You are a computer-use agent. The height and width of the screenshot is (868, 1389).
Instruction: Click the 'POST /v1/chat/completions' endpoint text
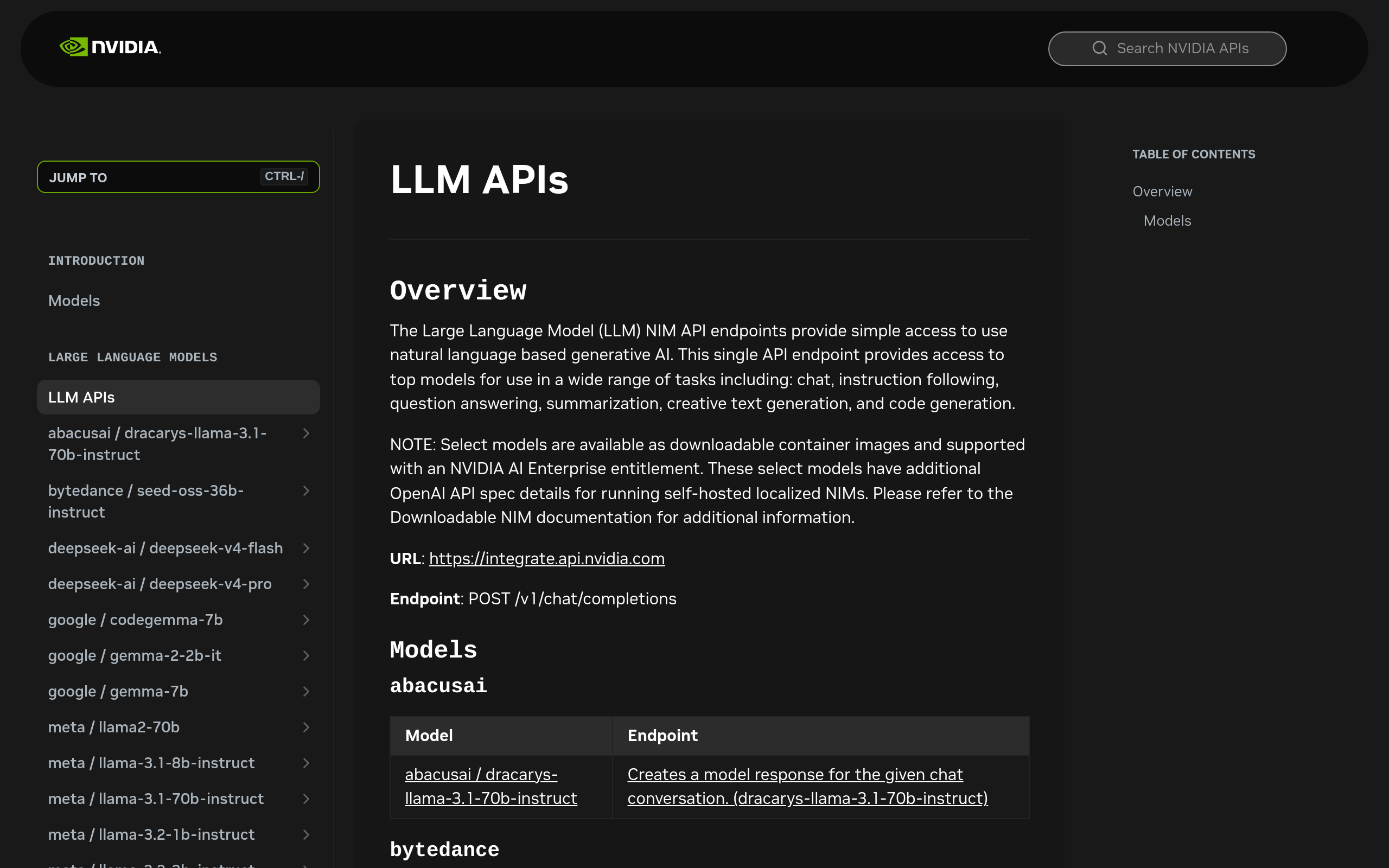[x=572, y=598]
